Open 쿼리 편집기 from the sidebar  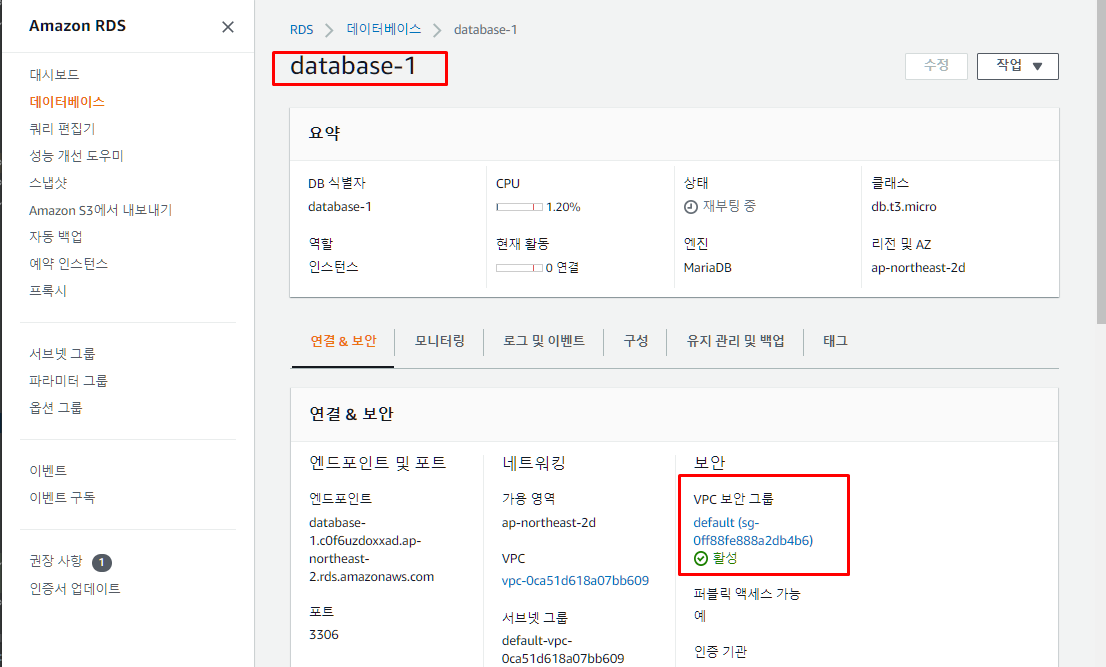[x=62, y=128]
